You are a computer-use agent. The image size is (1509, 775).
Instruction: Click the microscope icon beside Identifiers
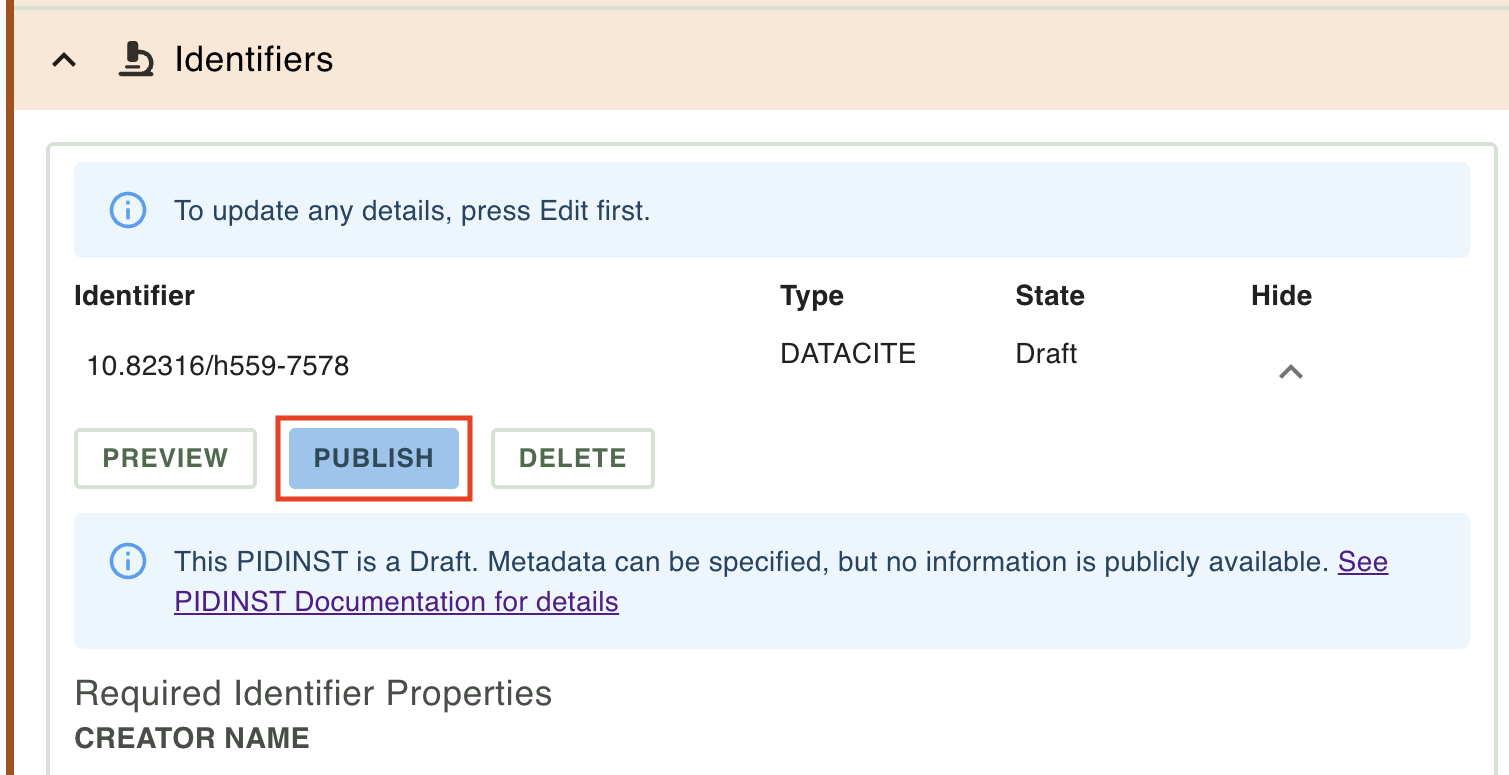click(x=136, y=60)
